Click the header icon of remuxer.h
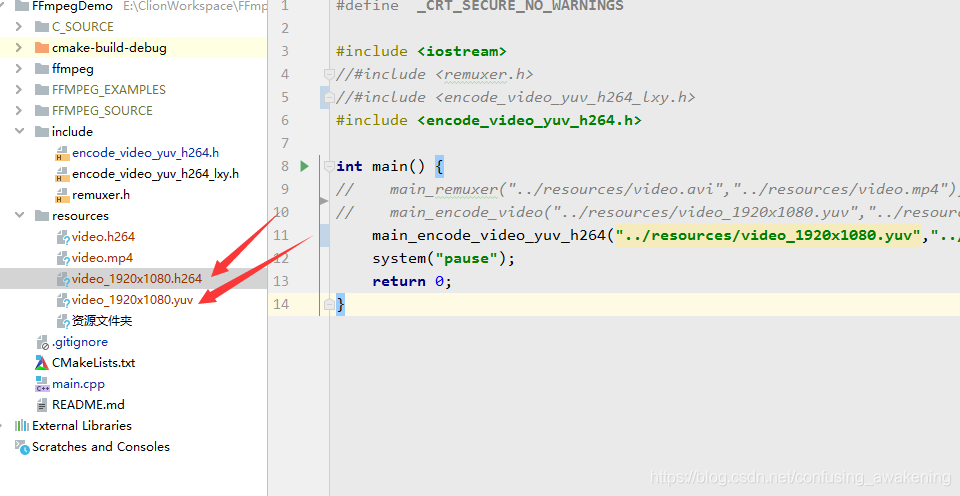This screenshot has width=960, height=496. tap(62, 195)
